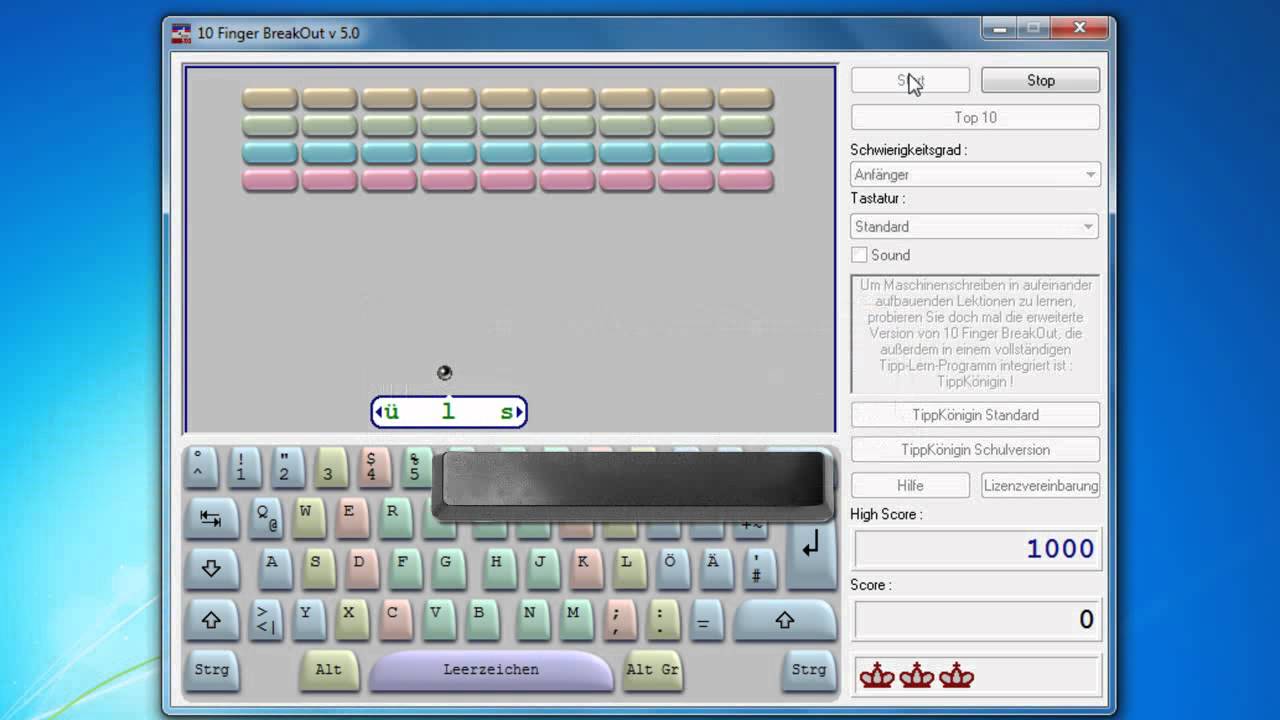The image size is (1280, 720).
Task: Click the black ball above the paddle
Action: tap(445, 373)
